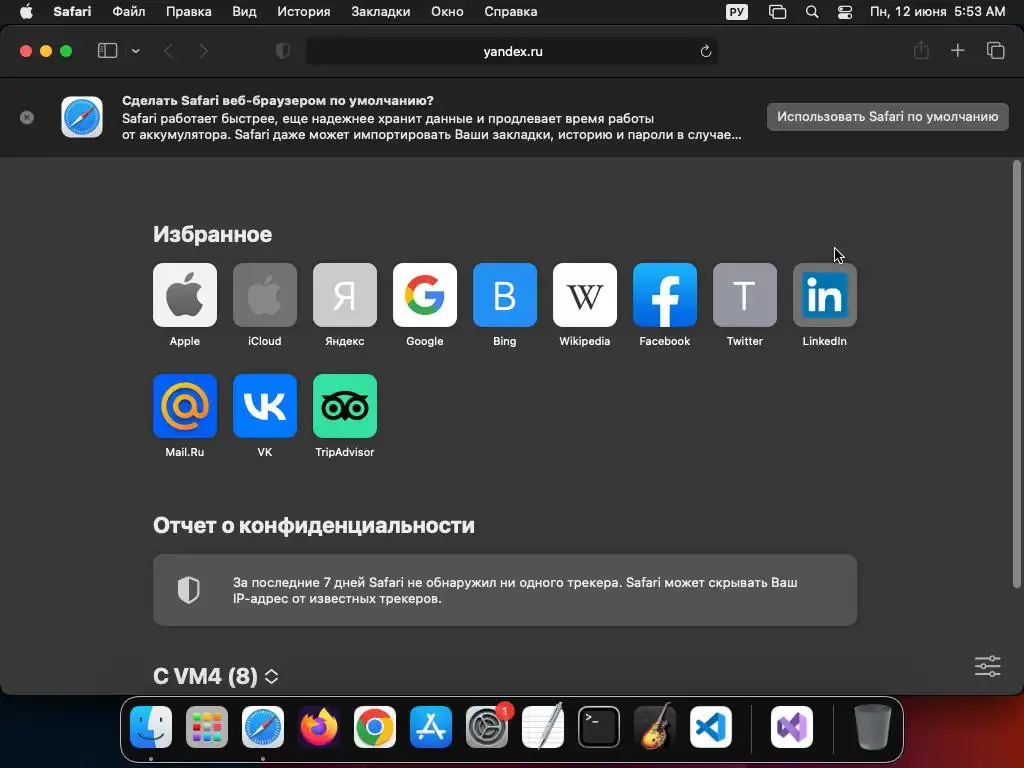Open the Twitter favorite tile

point(744,295)
